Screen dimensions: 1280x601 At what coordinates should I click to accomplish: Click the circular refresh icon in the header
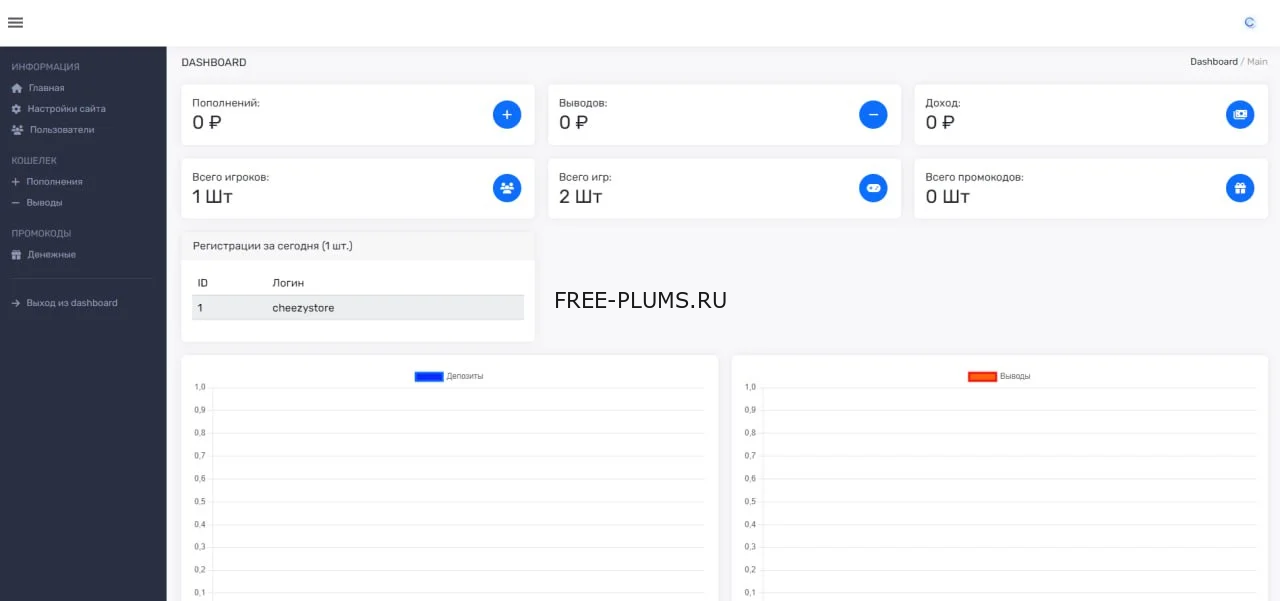tap(1249, 22)
